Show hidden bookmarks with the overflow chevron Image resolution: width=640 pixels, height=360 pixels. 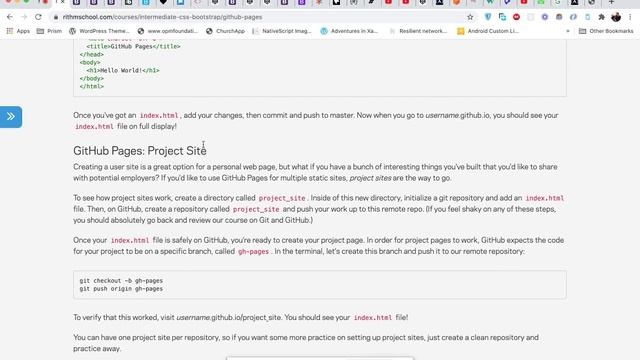tap(568, 31)
